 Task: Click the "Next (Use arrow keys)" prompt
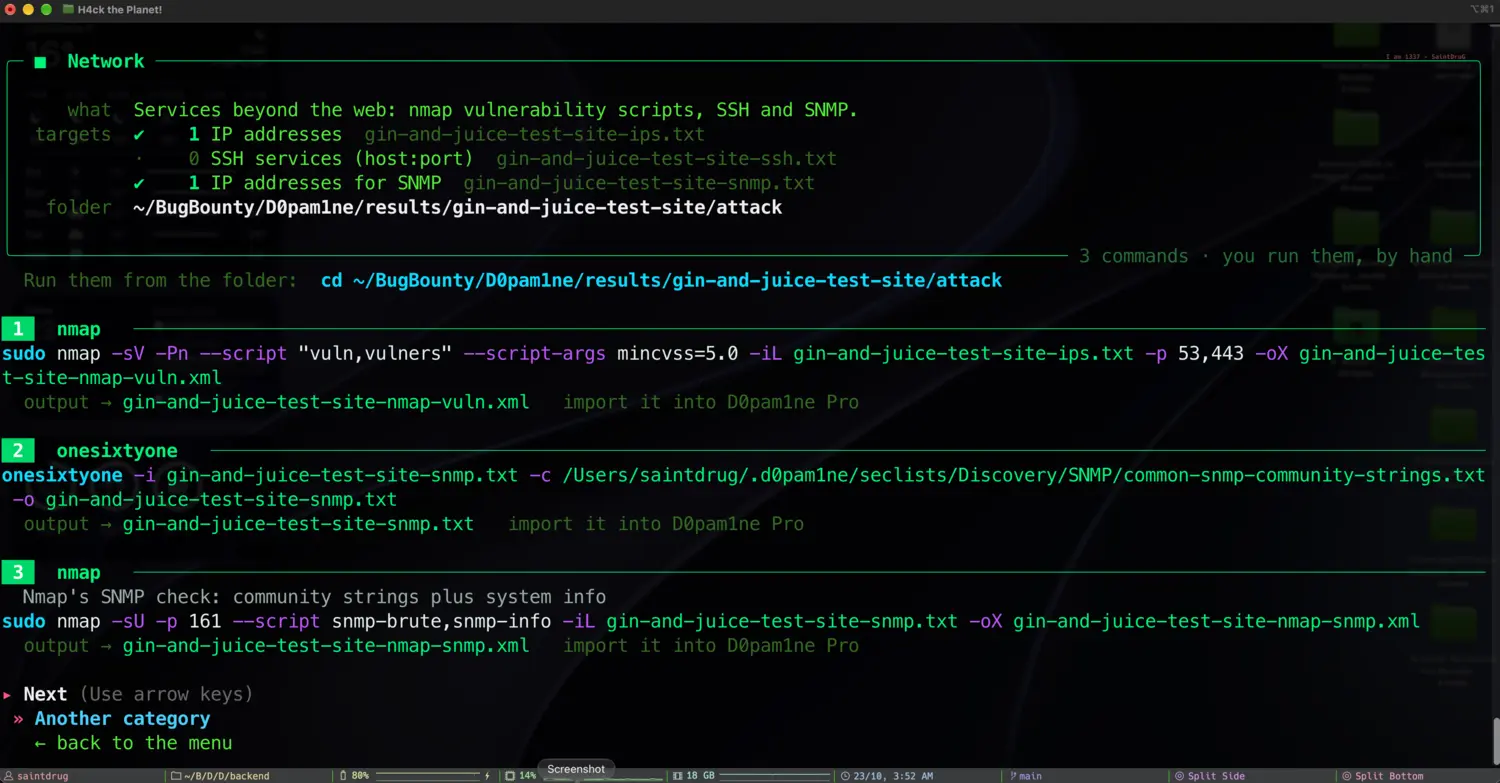[x=138, y=695]
